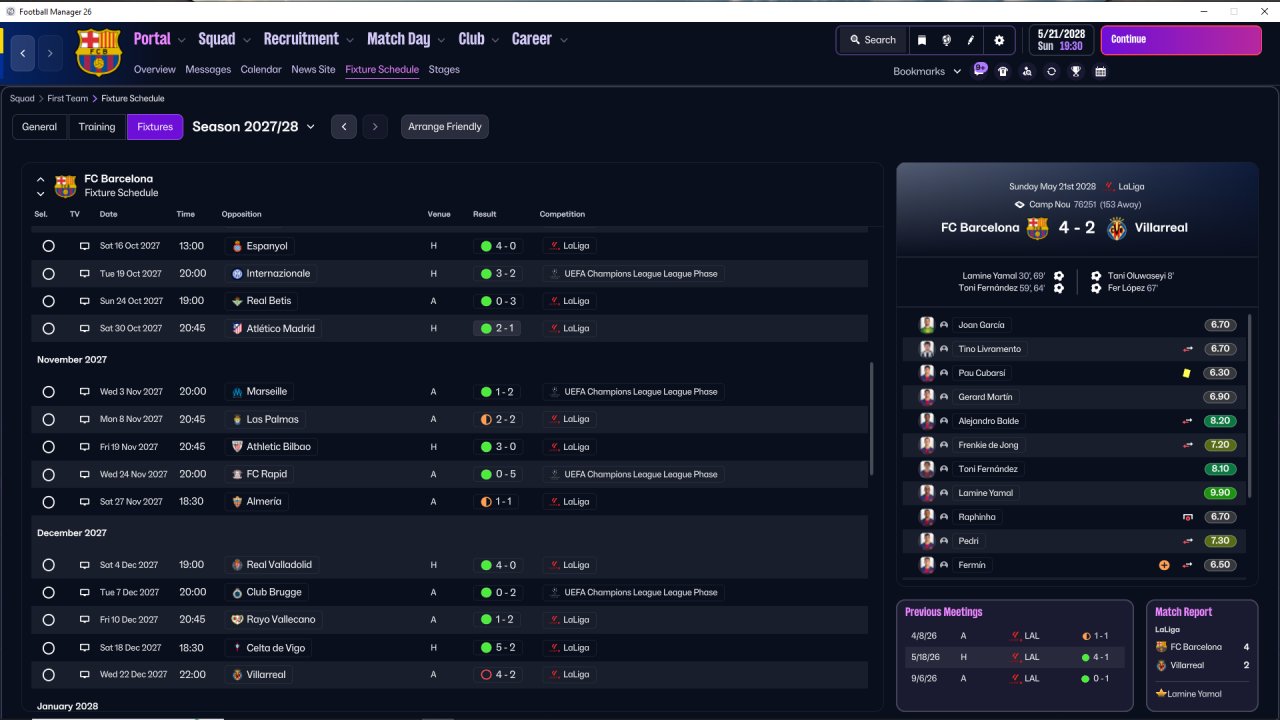Click Raphinha's missed-penalty icon
The width and height of the screenshot is (1280, 720).
point(1188,517)
